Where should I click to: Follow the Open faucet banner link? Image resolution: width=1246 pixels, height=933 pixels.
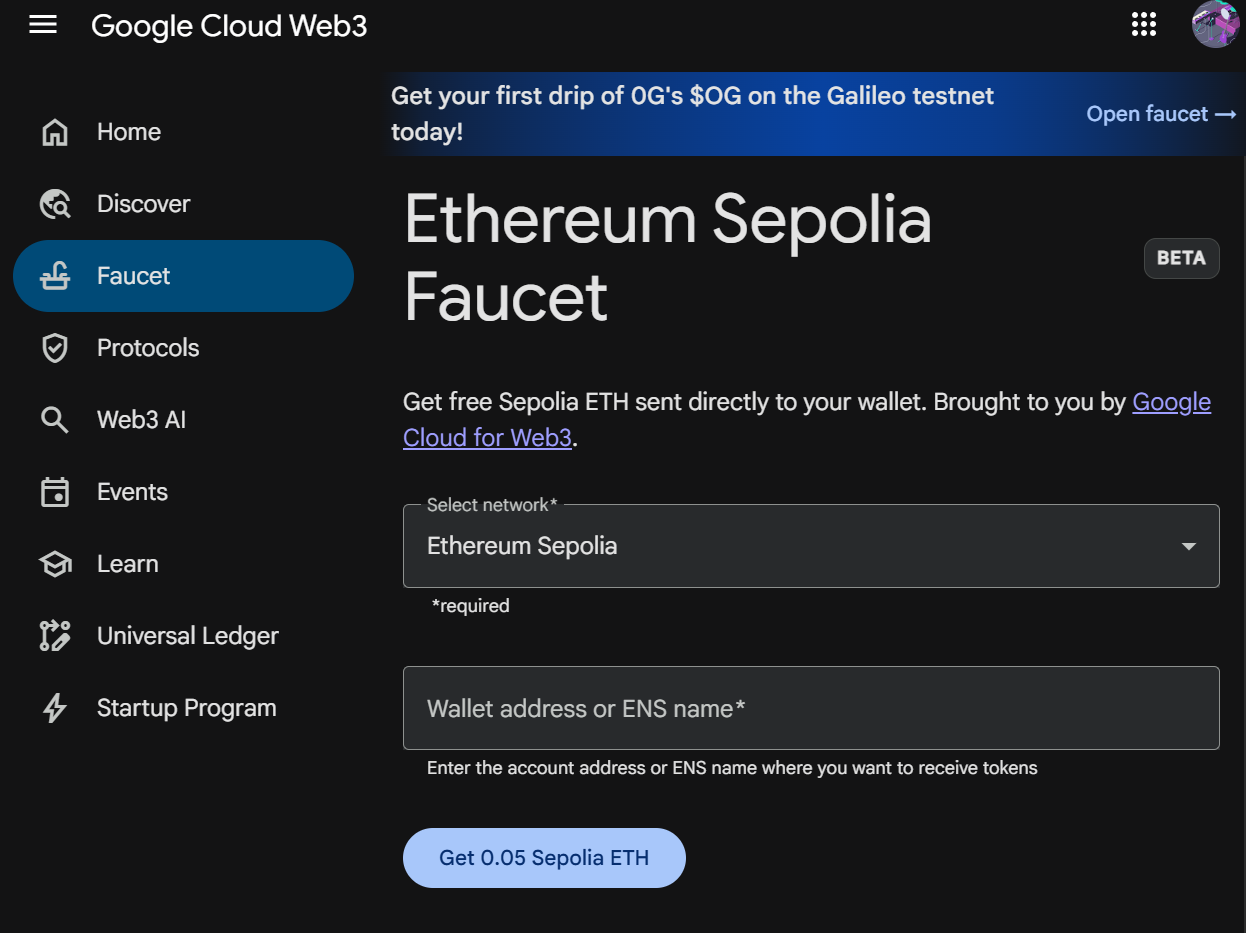click(x=1161, y=114)
